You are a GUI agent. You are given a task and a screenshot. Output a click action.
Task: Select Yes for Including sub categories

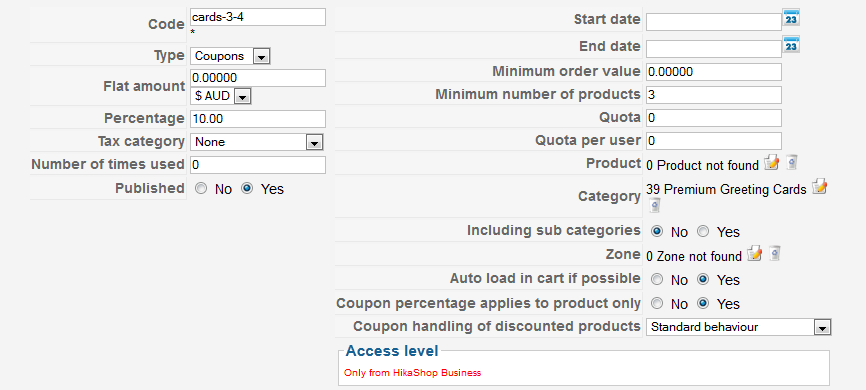pos(703,231)
